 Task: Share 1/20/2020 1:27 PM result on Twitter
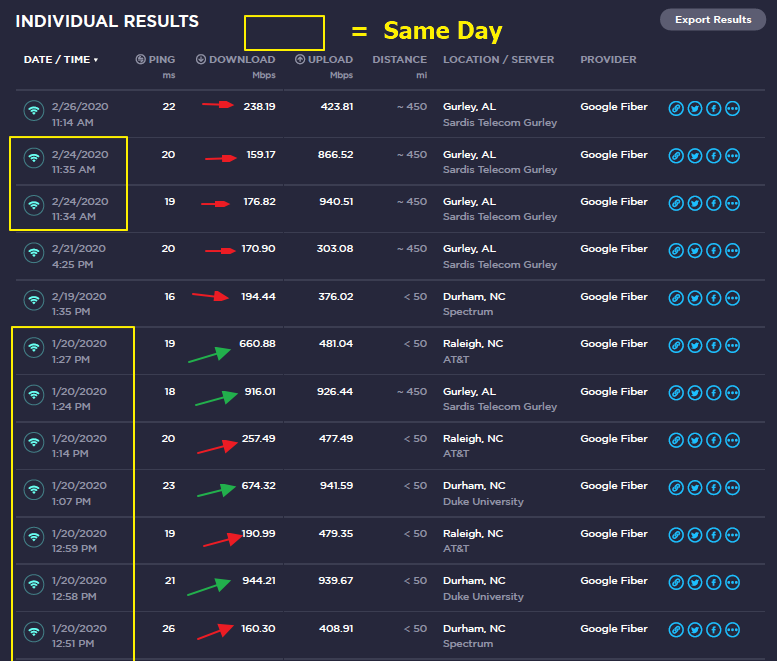click(695, 345)
